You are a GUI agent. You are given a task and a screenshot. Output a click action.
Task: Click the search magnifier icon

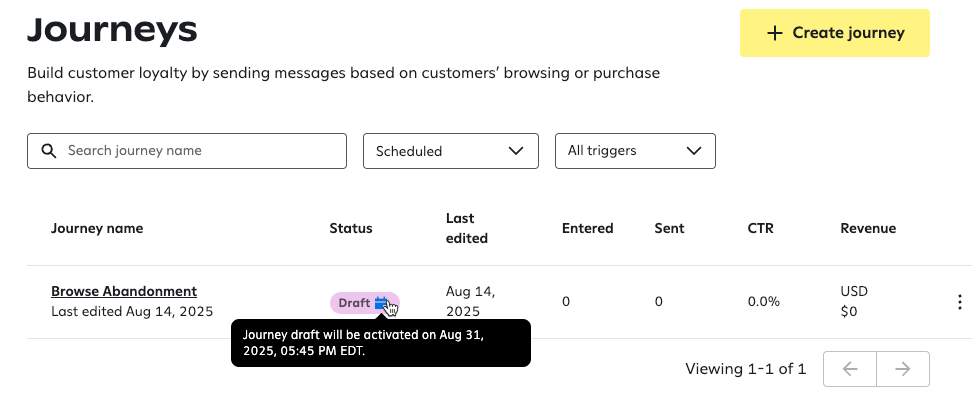pos(48,151)
